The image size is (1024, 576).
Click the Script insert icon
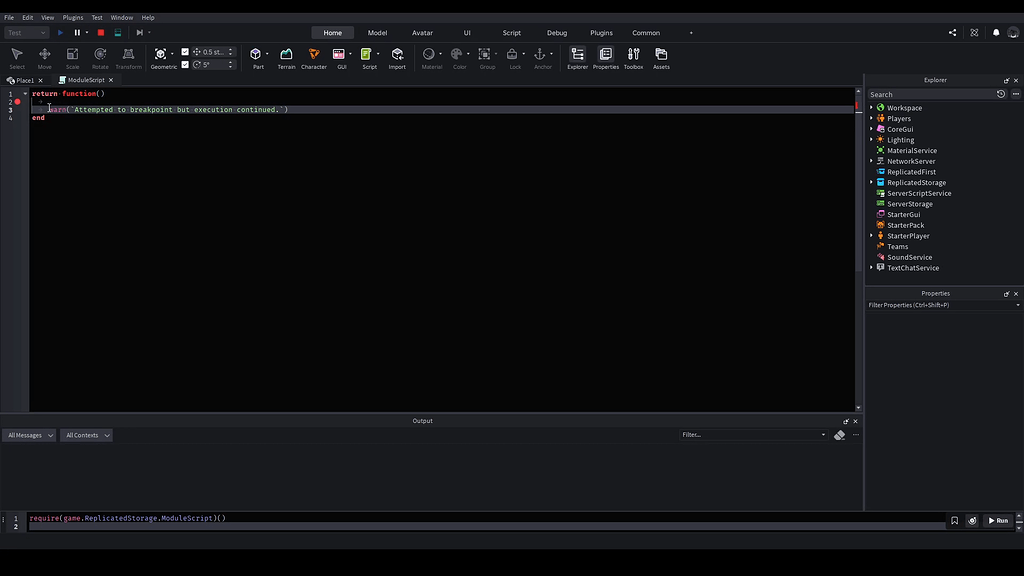tap(366, 54)
